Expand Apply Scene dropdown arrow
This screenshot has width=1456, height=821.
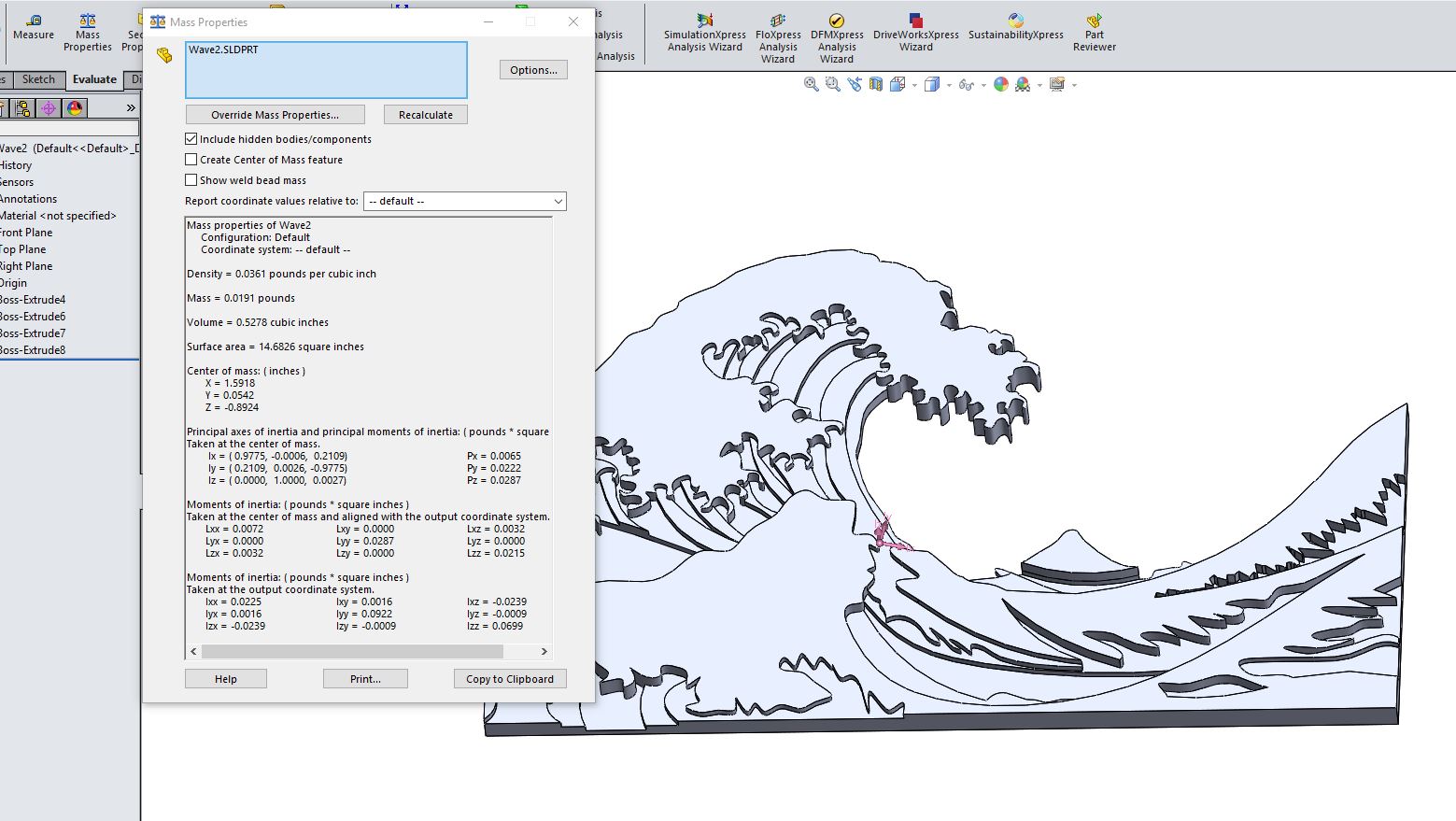1039,85
